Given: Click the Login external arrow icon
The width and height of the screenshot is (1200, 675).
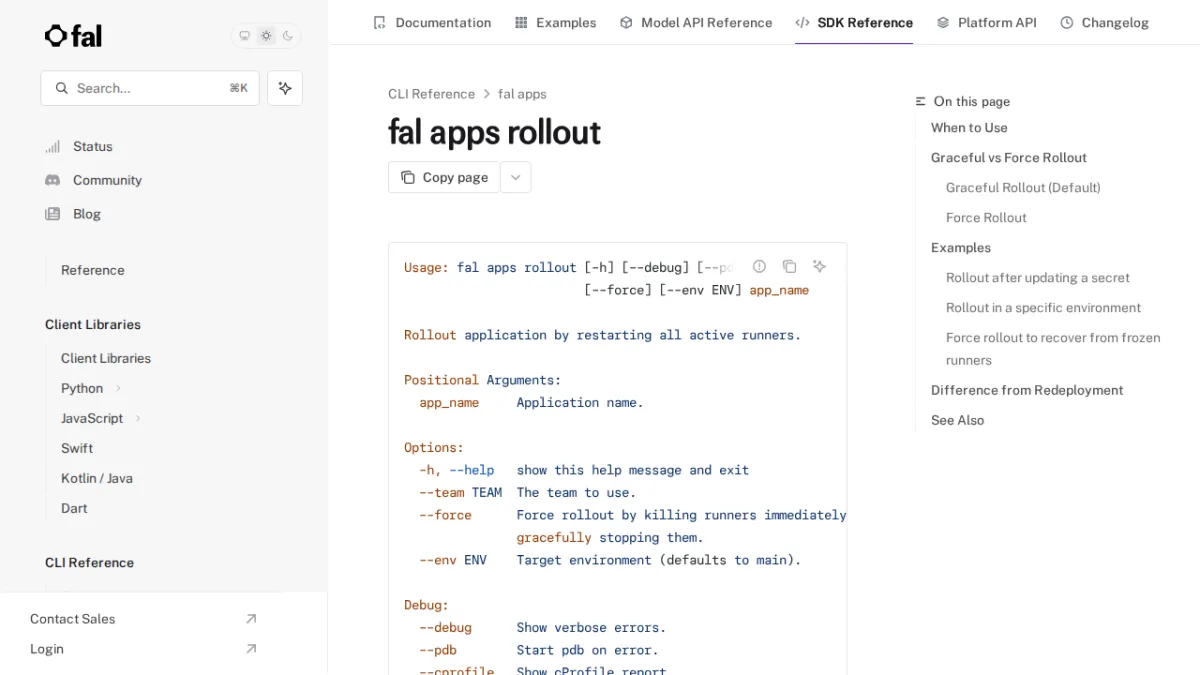Looking at the screenshot, I should point(251,649).
